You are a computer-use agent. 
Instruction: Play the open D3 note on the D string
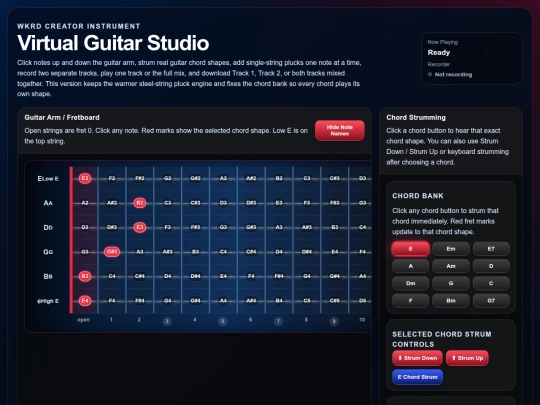(85, 227)
